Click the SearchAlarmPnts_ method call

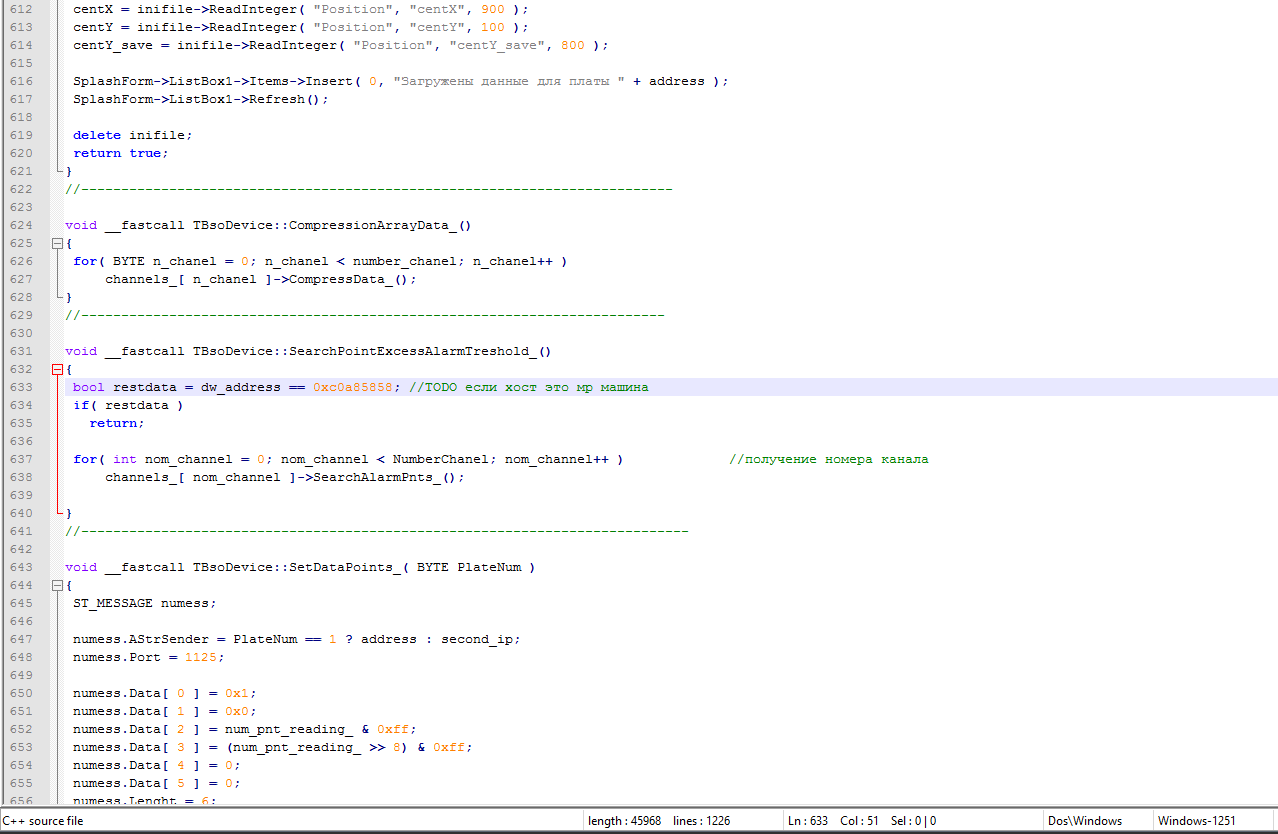(x=372, y=477)
